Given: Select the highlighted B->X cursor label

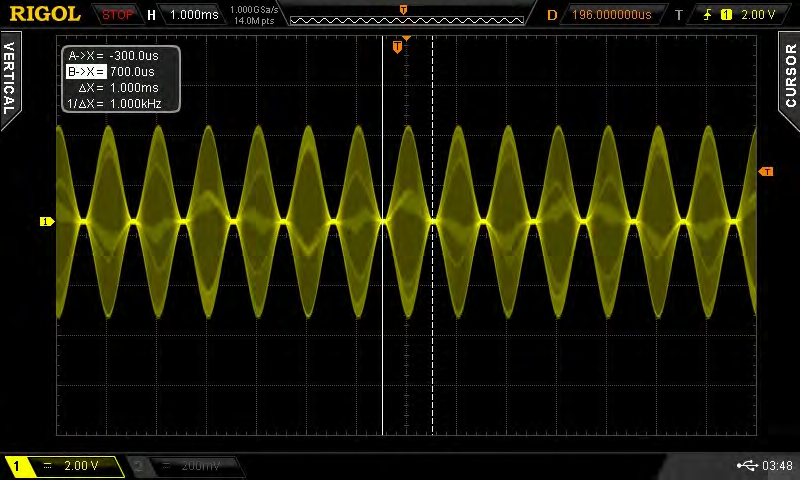Looking at the screenshot, I should (86, 72).
